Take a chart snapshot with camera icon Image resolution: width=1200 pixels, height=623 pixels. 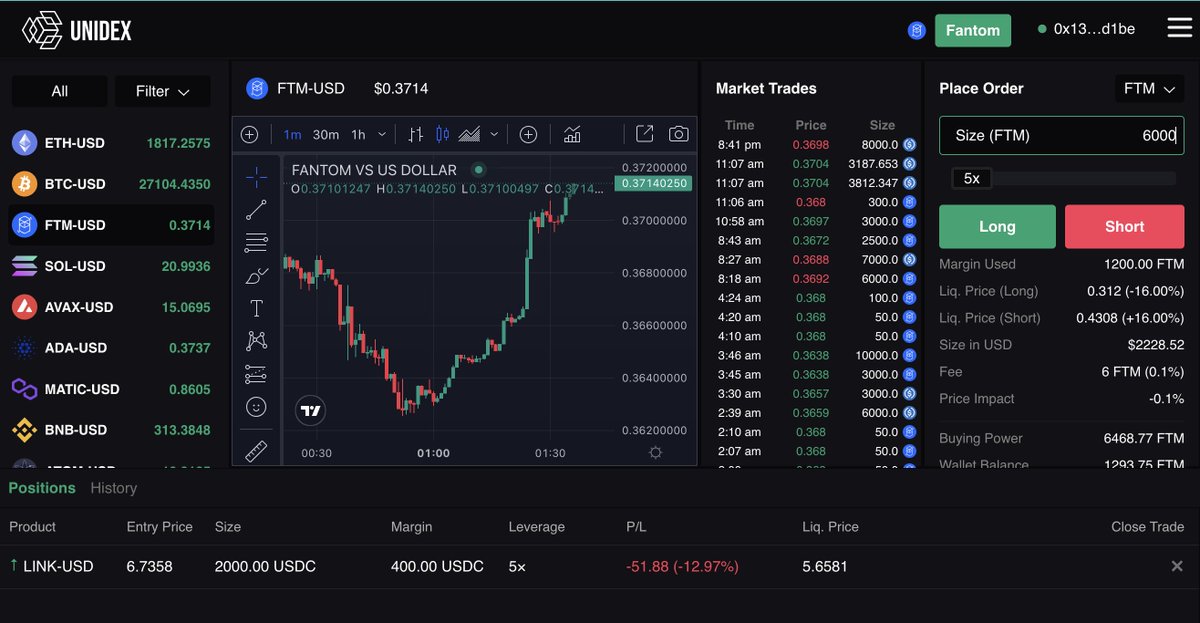click(x=678, y=134)
